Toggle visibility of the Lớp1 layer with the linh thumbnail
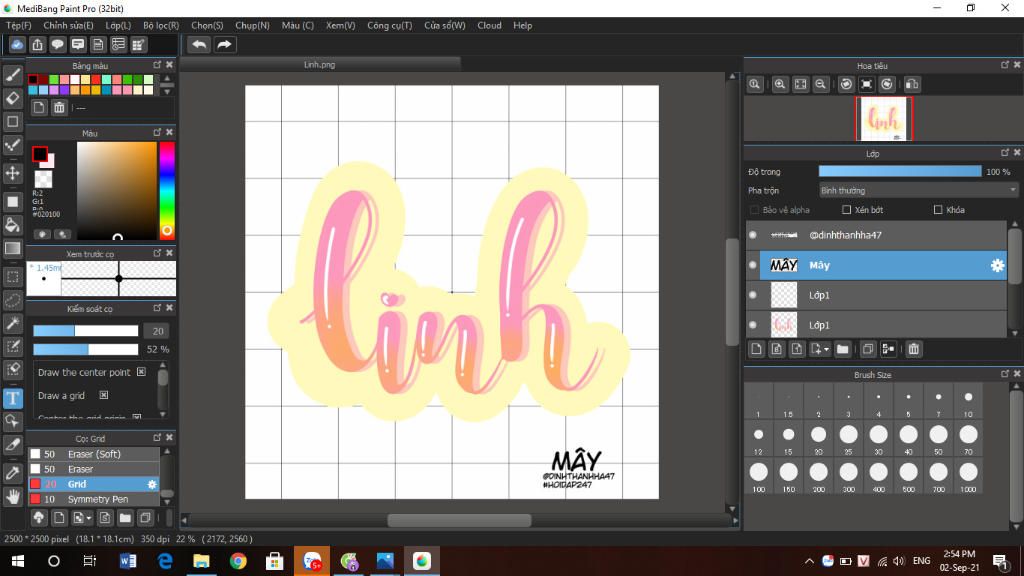 (x=753, y=325)
